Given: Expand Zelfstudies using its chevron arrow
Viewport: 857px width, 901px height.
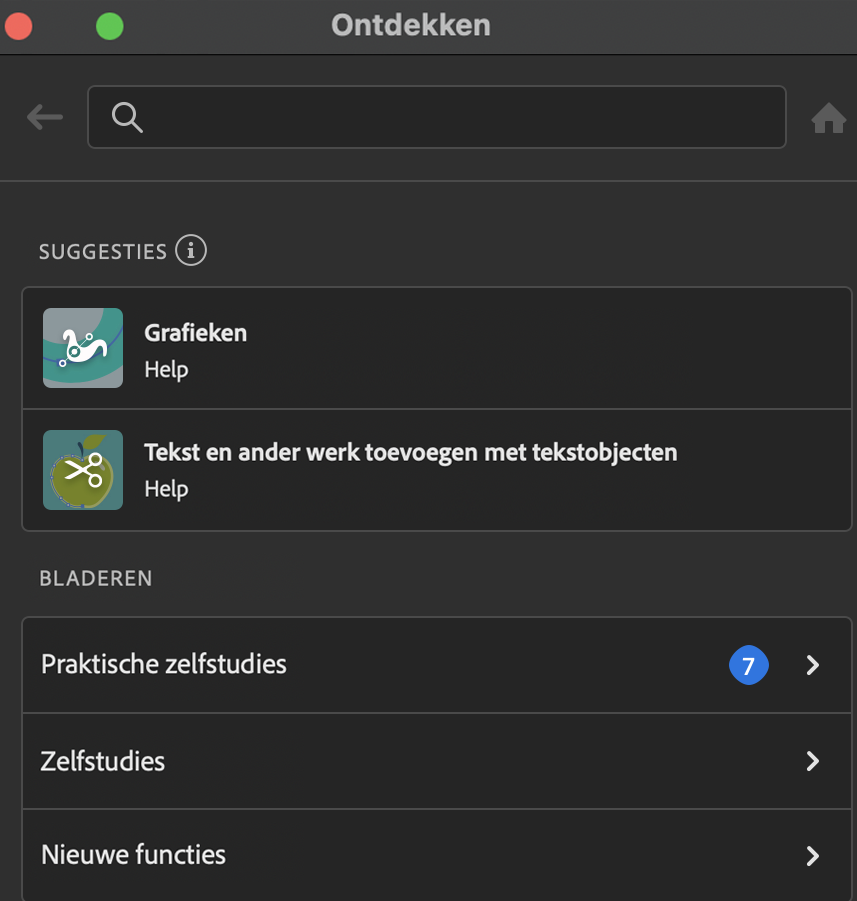Looking at the screenshot, I should click(x=813, y=762).
